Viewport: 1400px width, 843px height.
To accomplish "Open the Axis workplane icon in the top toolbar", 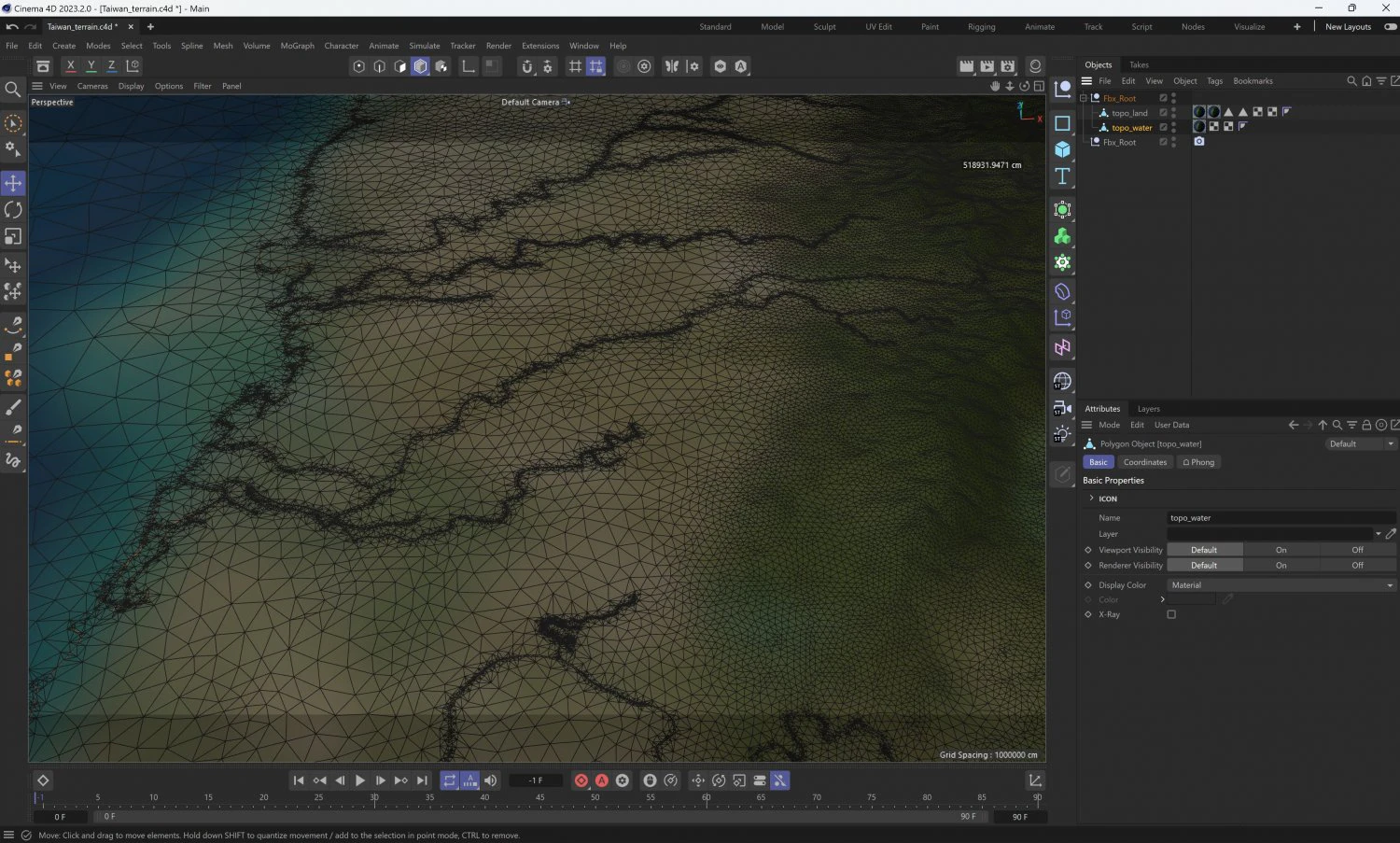I will click(469, 66).
